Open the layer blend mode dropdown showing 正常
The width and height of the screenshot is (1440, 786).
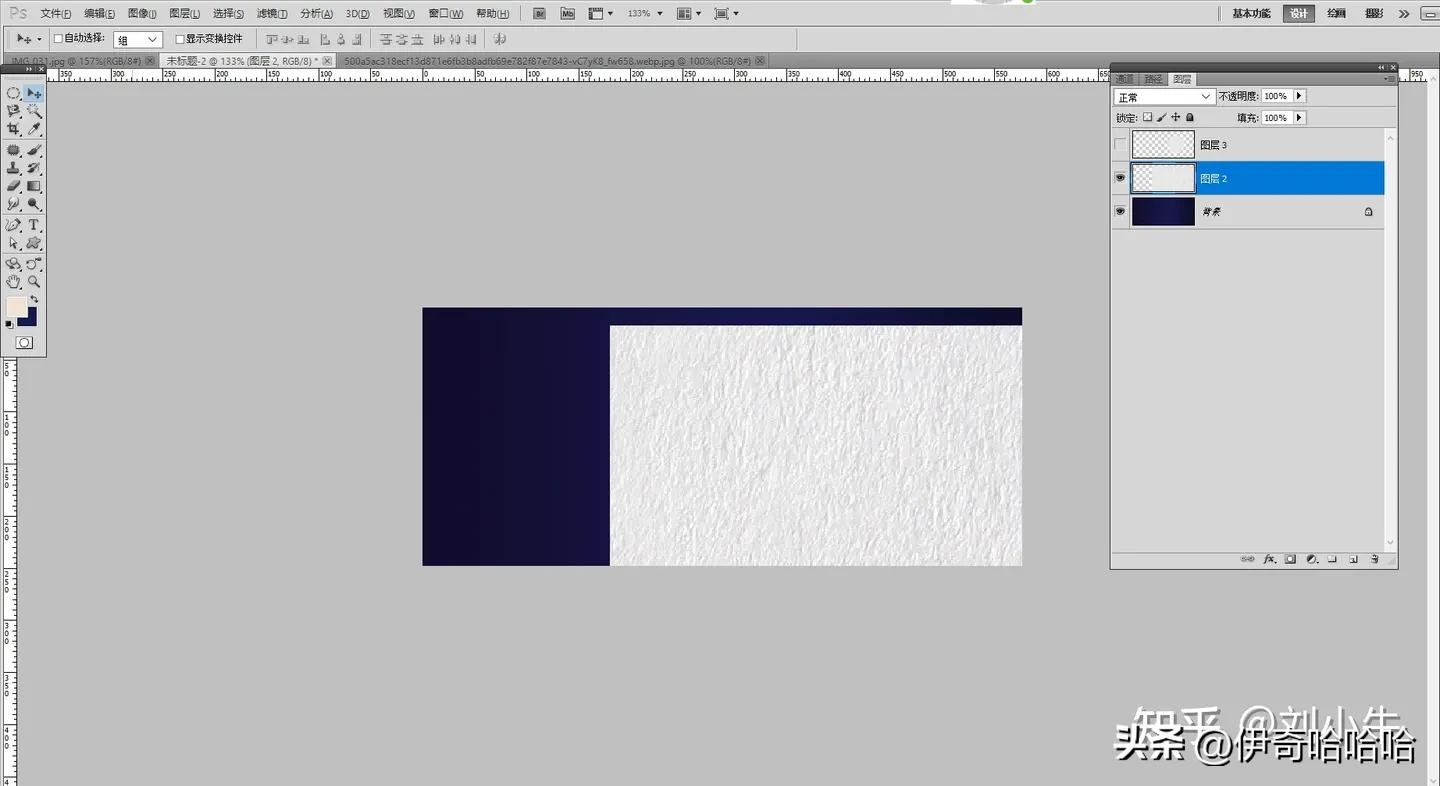coord(1163,96)
